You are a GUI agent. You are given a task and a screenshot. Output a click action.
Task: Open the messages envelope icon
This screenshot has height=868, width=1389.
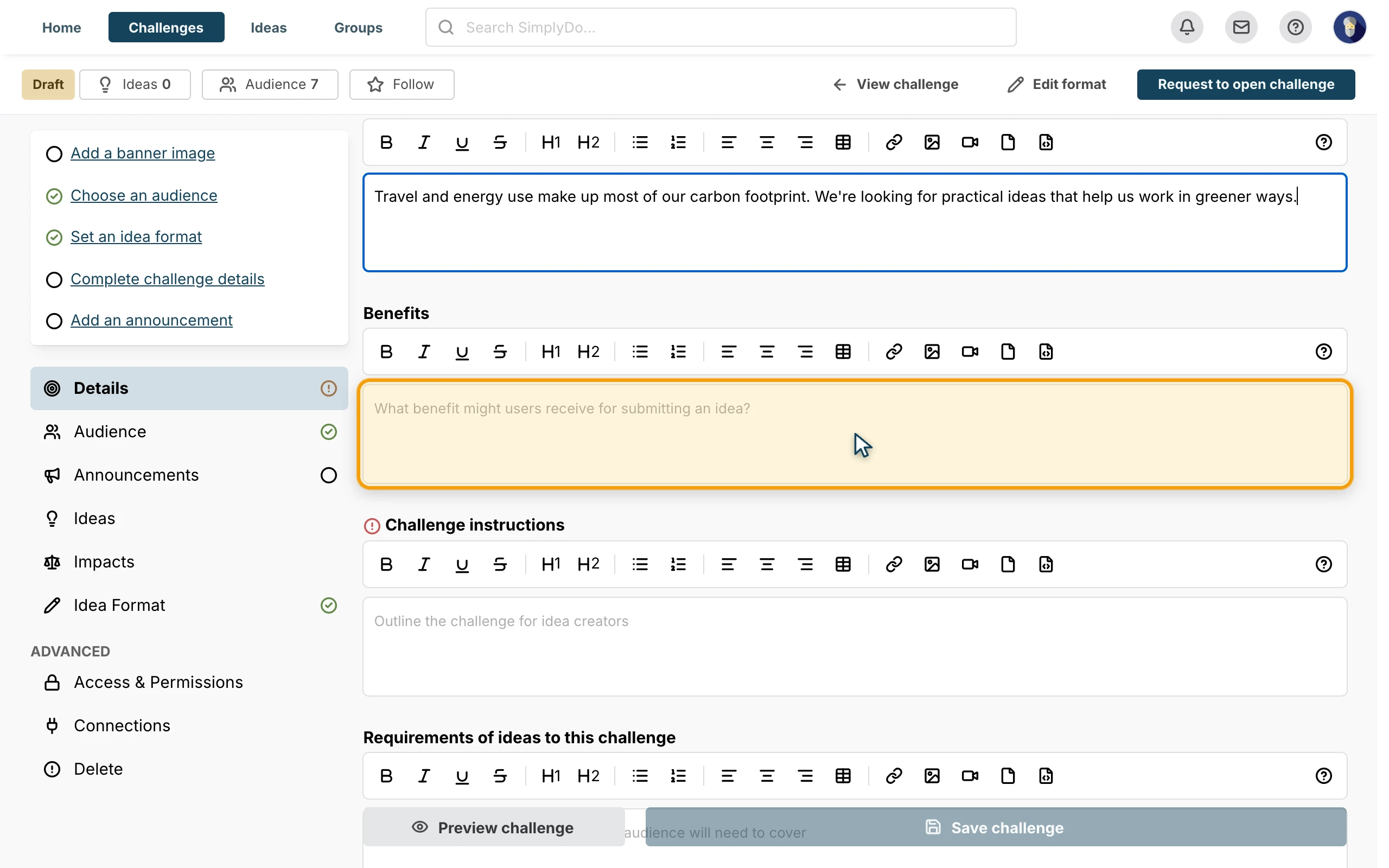(x=1241, y=27)
